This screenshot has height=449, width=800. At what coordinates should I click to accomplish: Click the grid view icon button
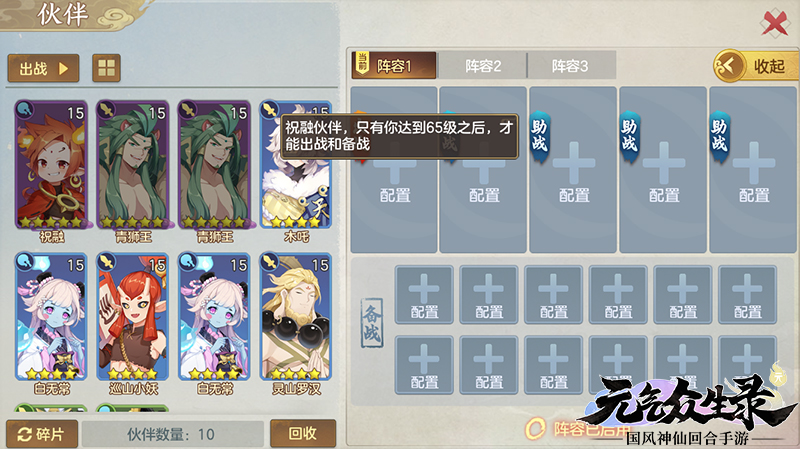point(106,68)
